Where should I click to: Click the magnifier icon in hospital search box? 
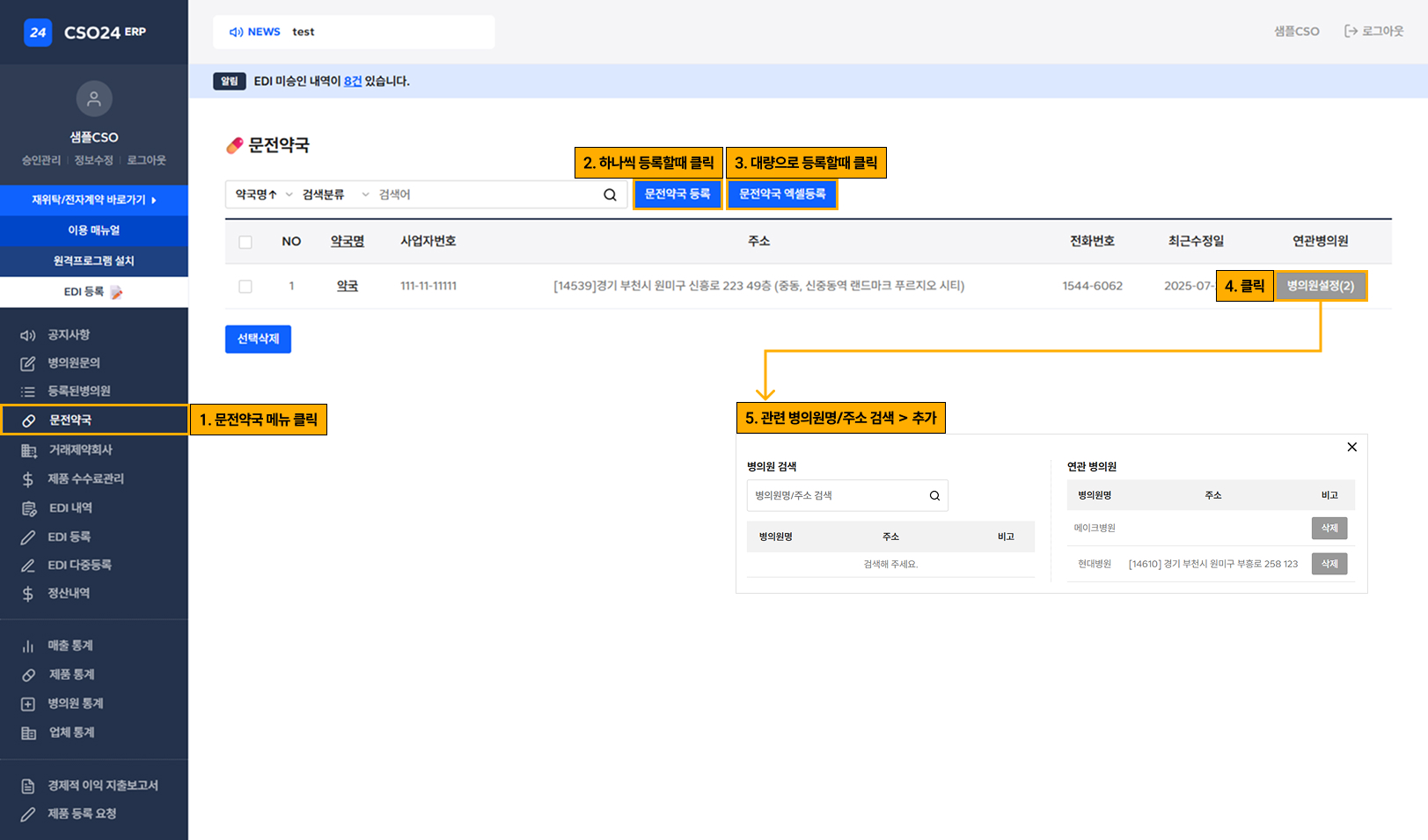tap(934, 496)
